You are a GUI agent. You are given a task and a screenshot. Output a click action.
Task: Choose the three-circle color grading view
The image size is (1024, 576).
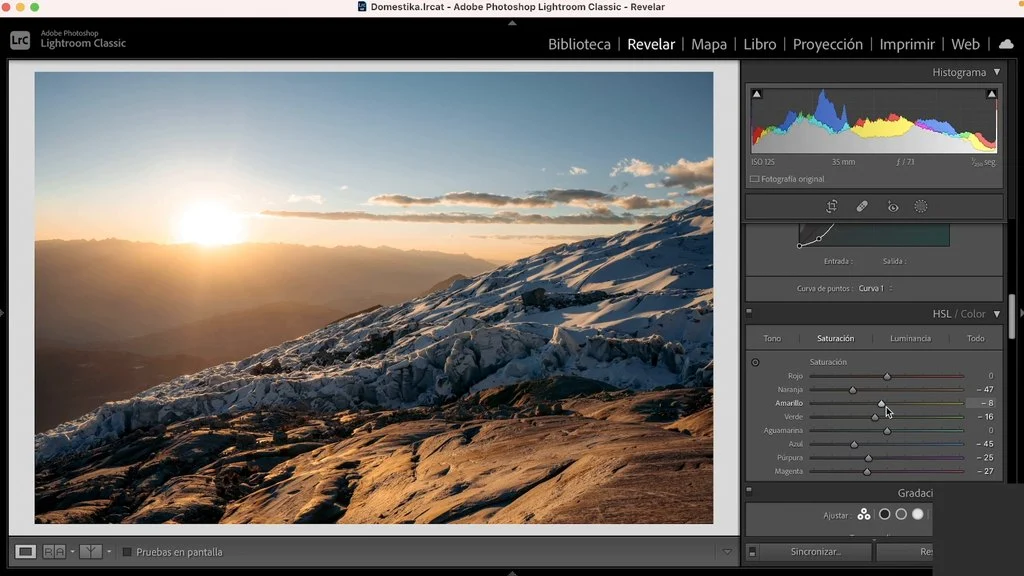(x=864, y=515)
